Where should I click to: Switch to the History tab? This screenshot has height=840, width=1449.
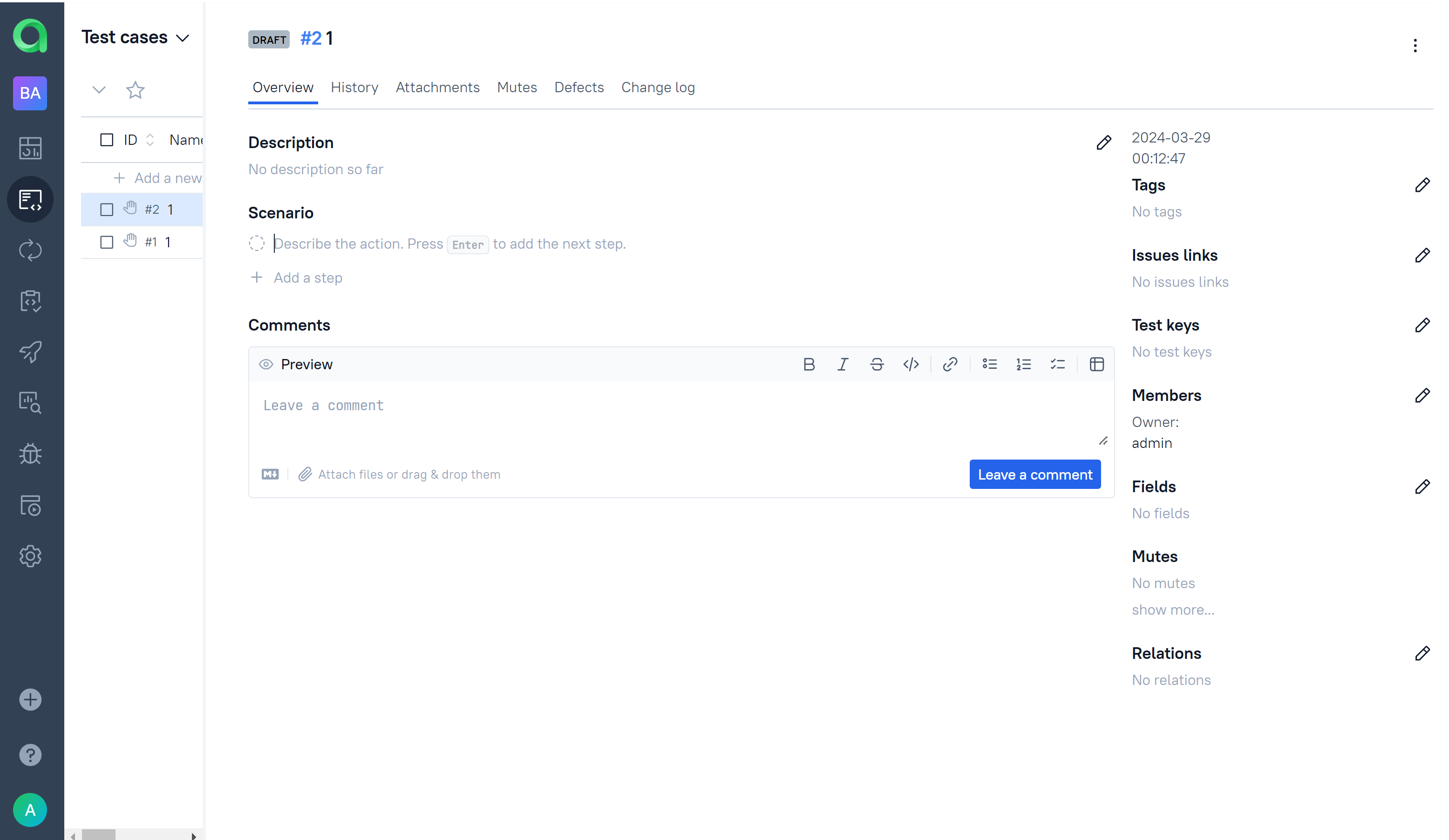(354, 88)
